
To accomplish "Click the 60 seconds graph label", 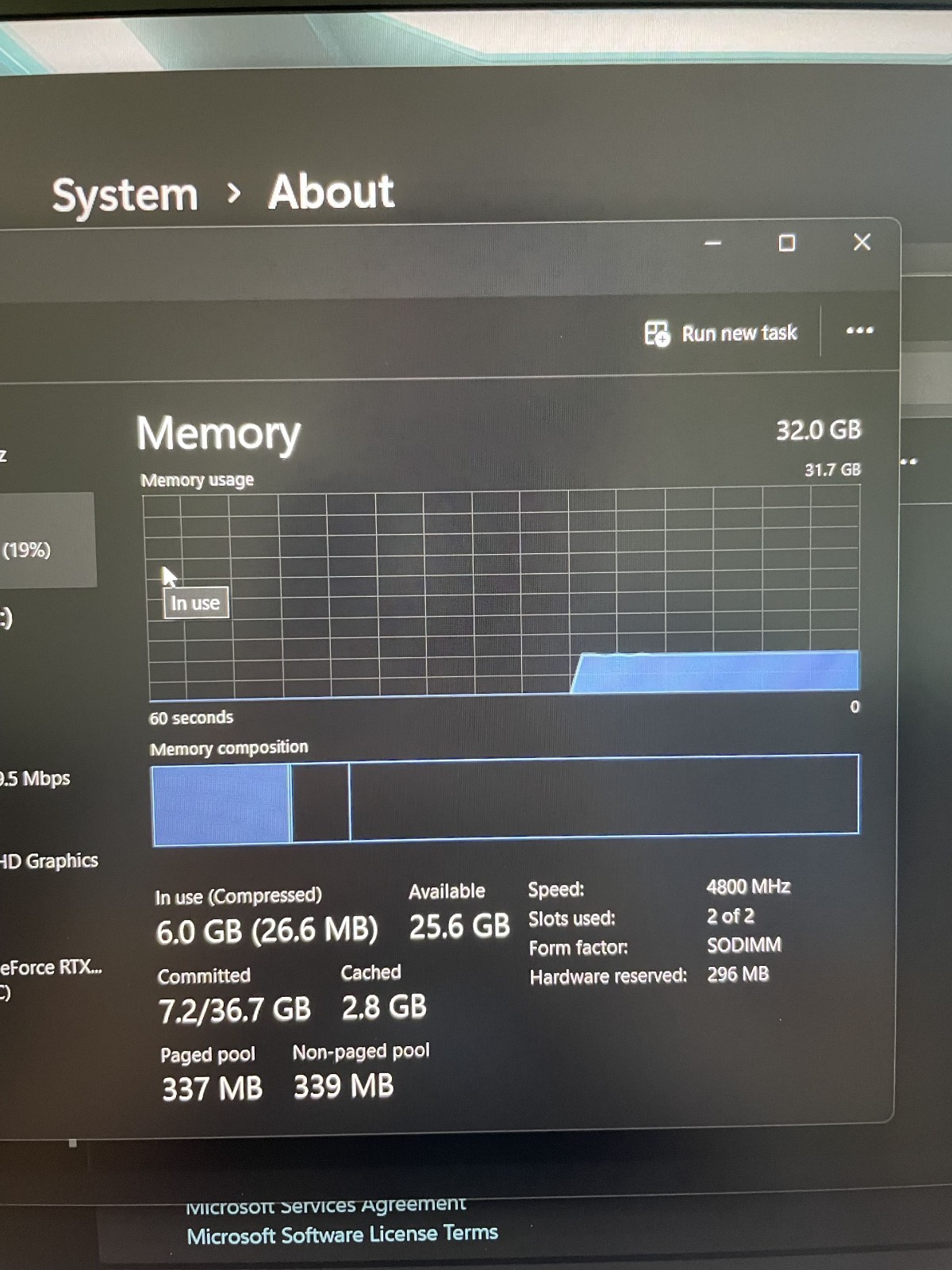I will pos(191,718).
